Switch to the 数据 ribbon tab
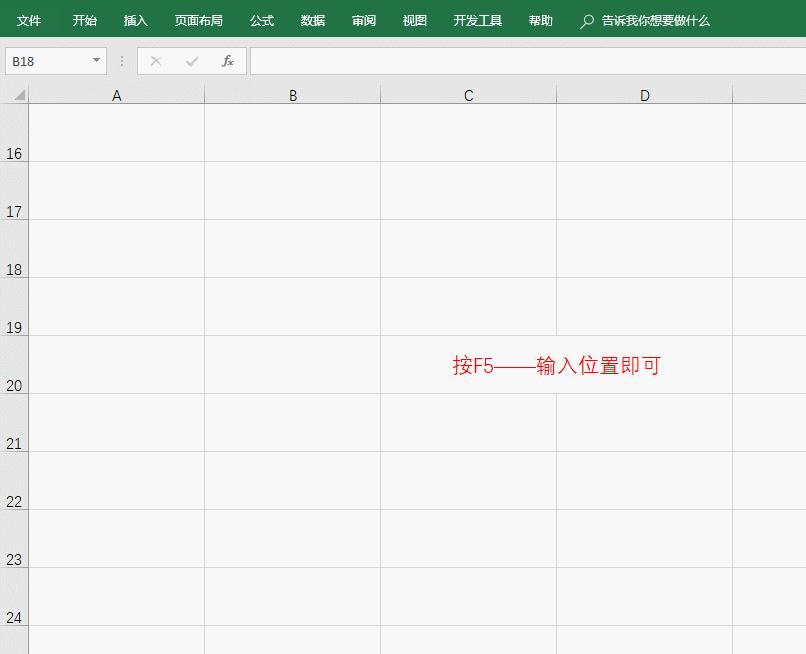806x654 pixels. [x=312, y=19]
